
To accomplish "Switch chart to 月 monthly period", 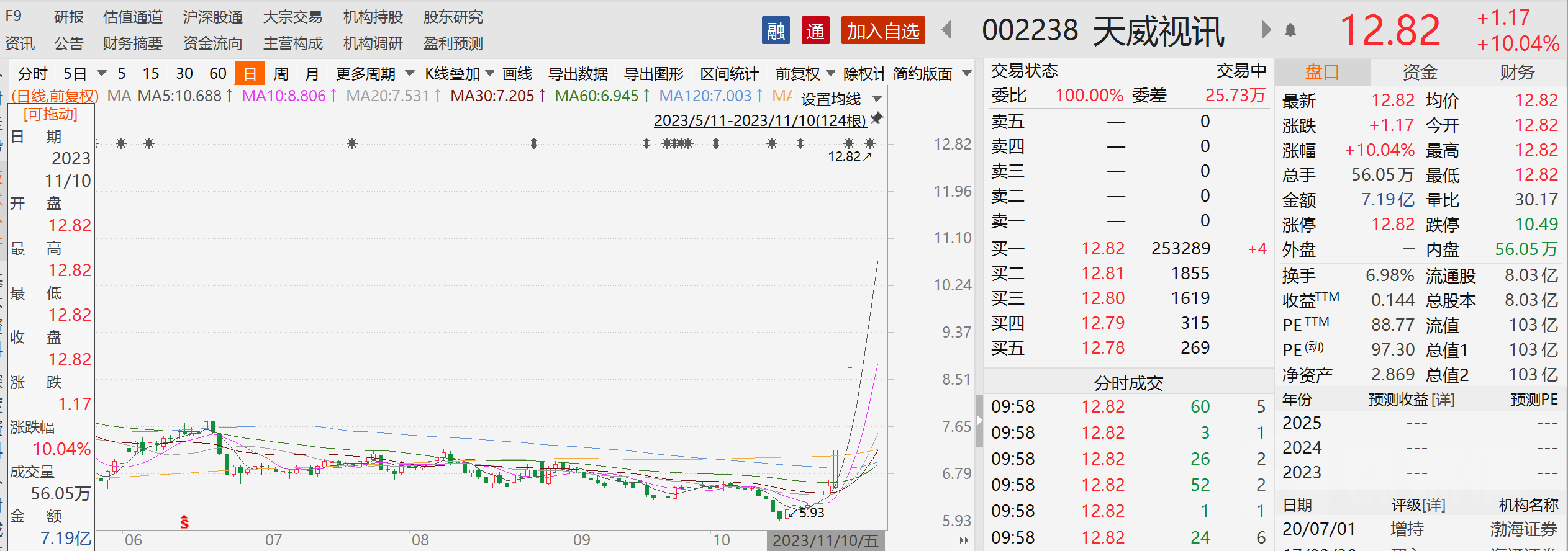I will [312, 74].
